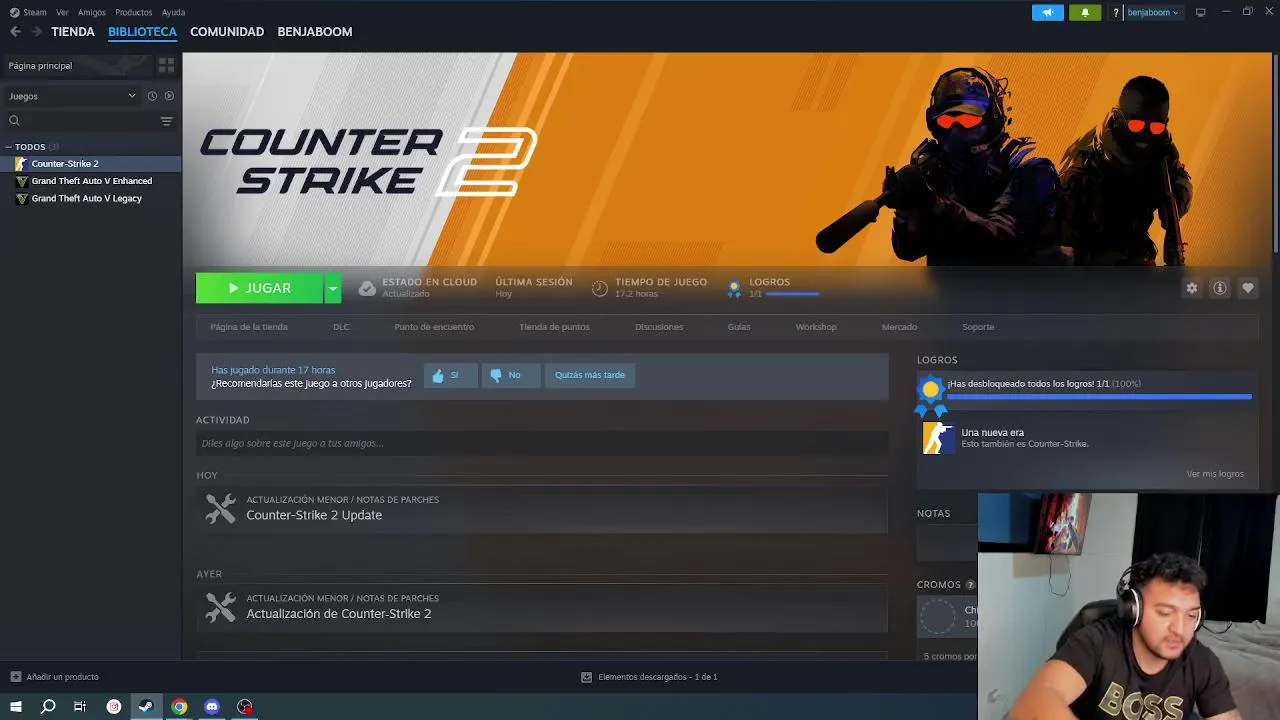Open Punto de encuentro link

pyautogui.click(x=434, y=327)
